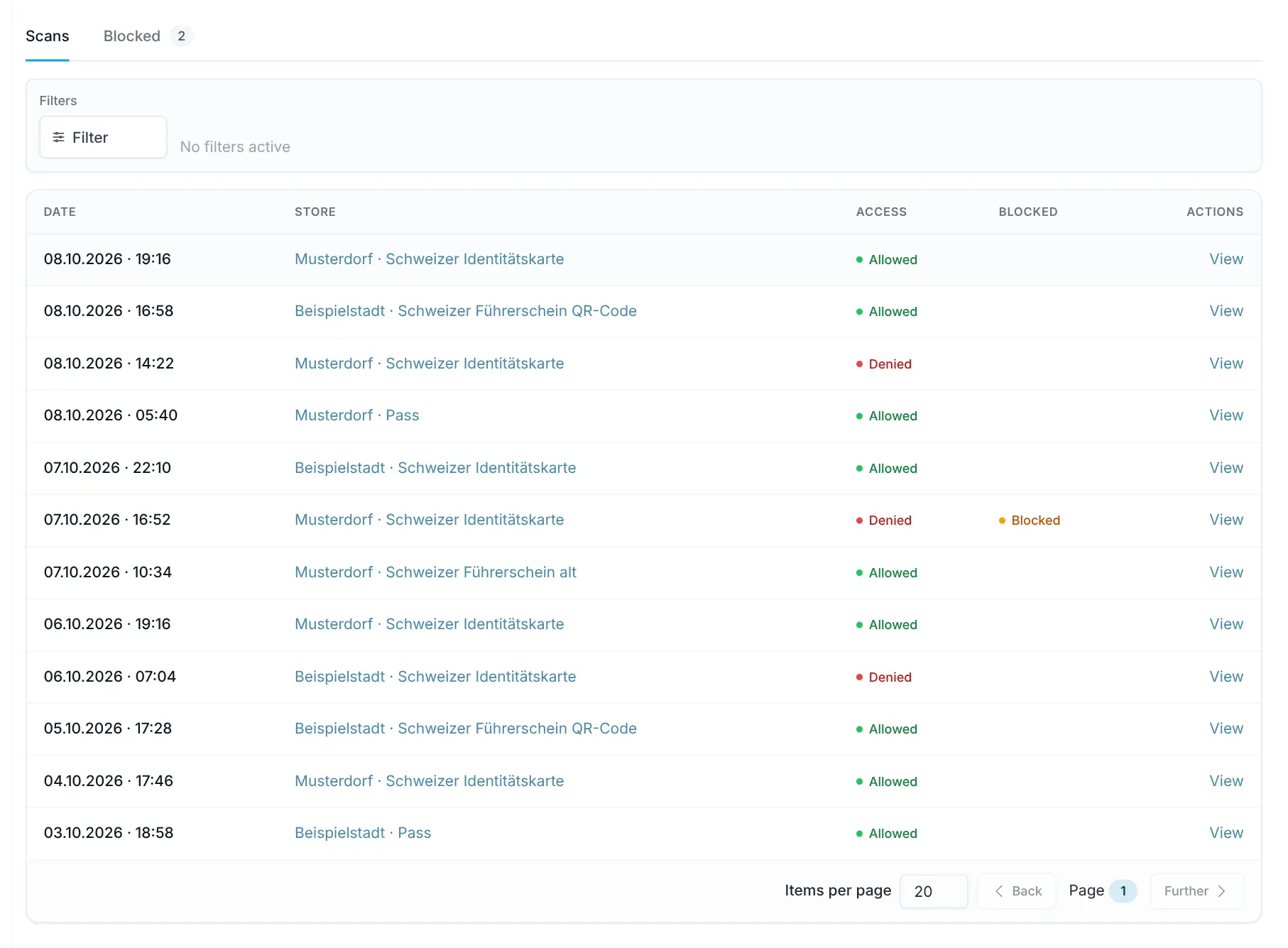This screenshot has height=948, width=1288.
Task: Open the Filter button with sliders icon
Action: (x=103, y=137)
